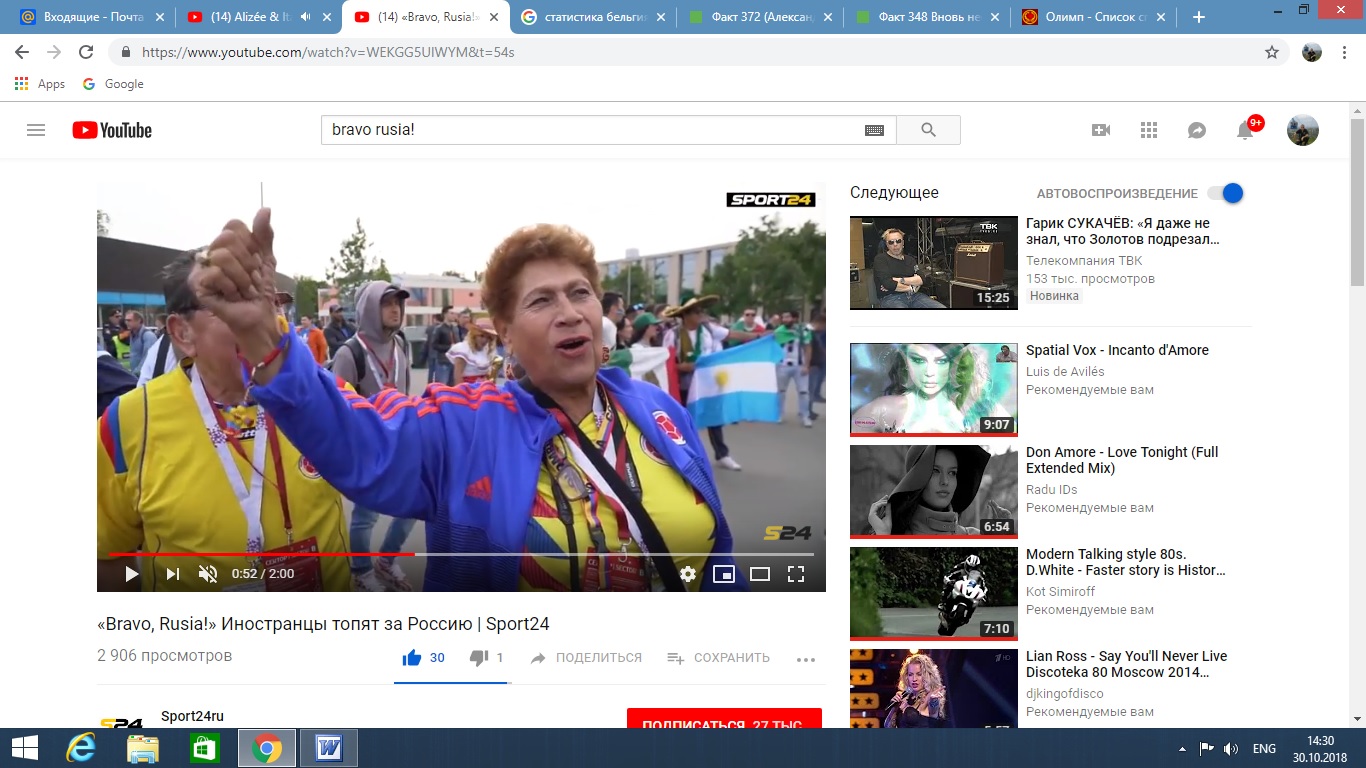Image resolution: width=1366 pixels, height=768 pixels.
Task: Toggle the autoplay switch
Action: [x=1225, y=193]
